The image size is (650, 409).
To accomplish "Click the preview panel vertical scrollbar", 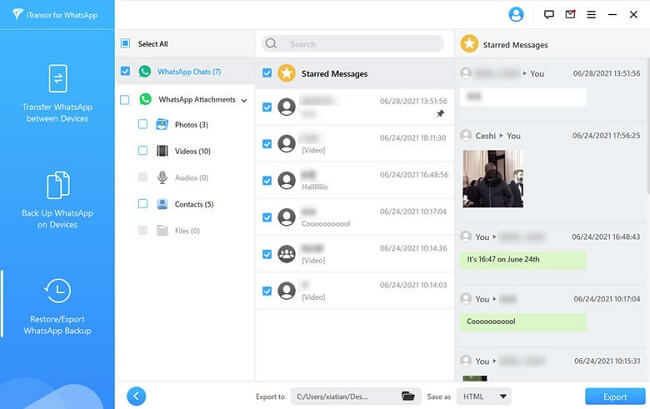I will click(x=648, y=126).
